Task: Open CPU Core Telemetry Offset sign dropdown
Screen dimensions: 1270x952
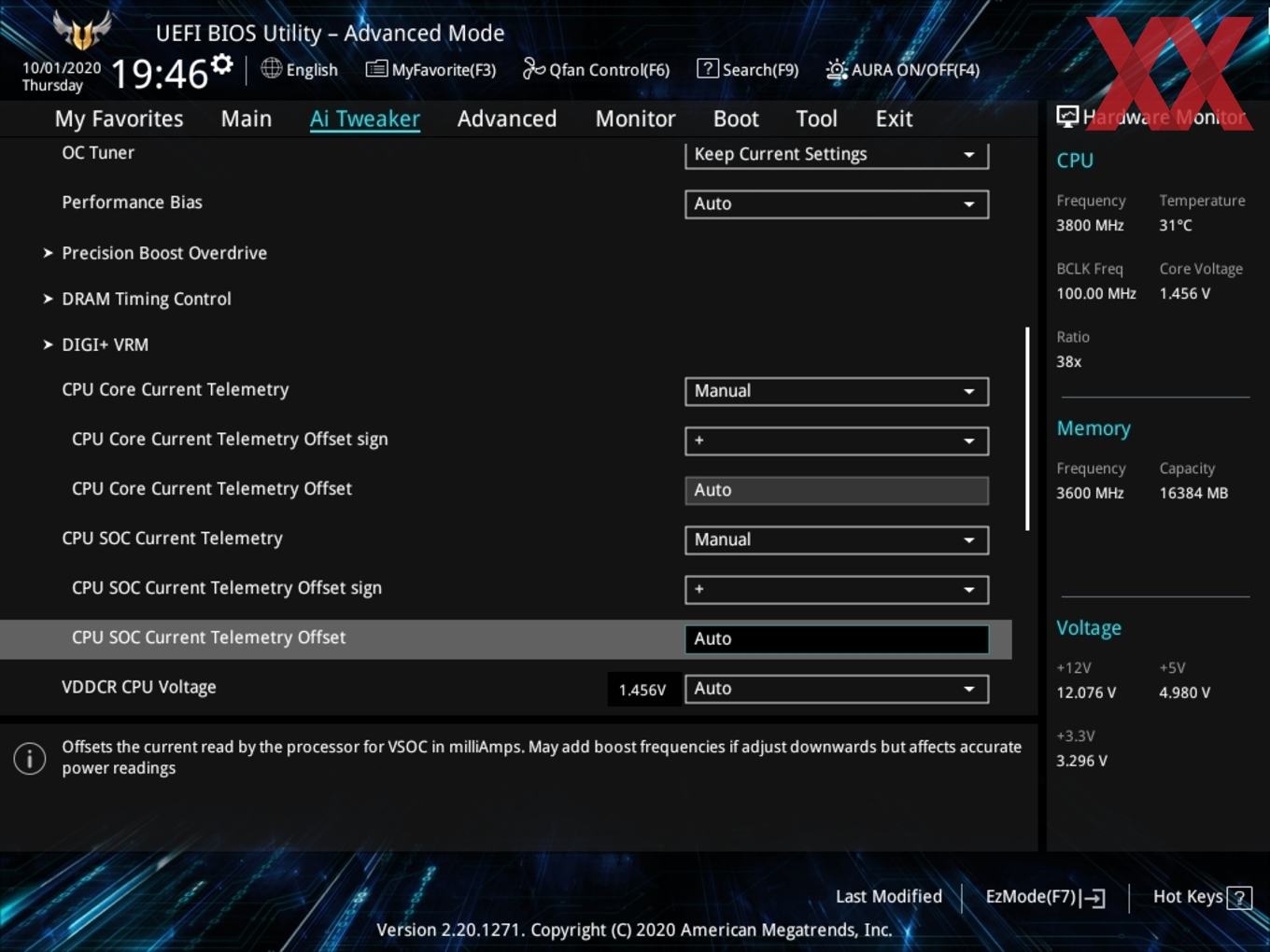Action: (837, 441)
